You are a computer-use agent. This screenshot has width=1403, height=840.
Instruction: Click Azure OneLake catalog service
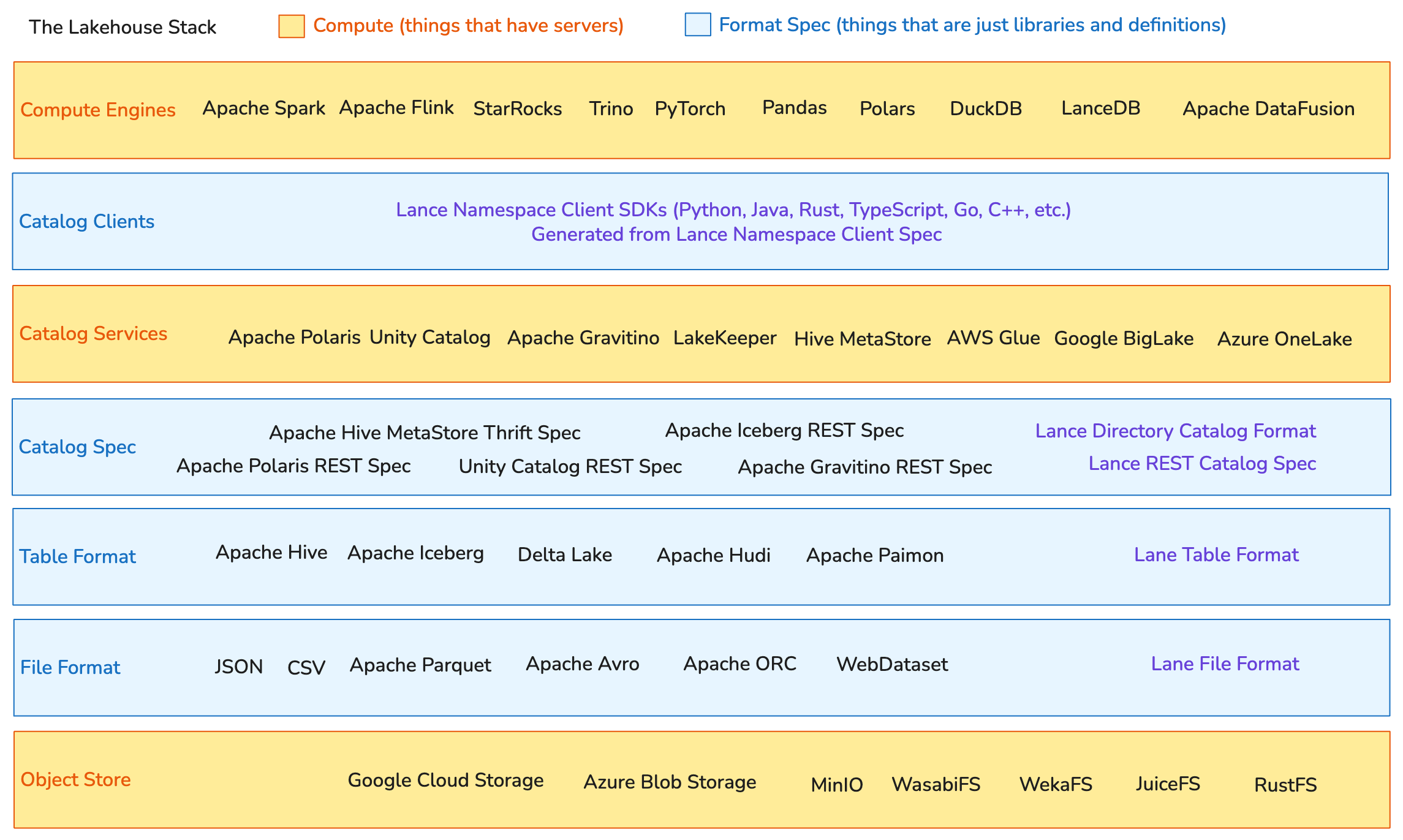(x=1284, y=339)
